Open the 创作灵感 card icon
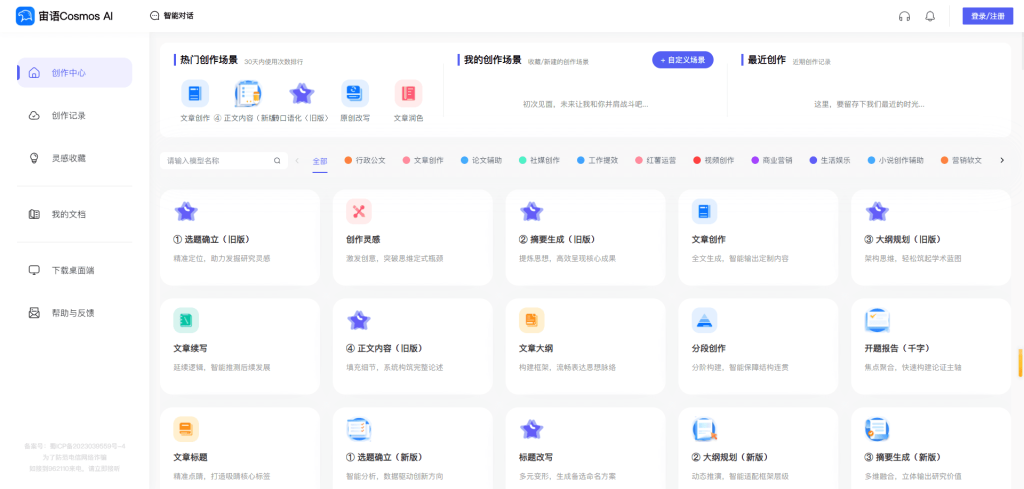This screenshot has height=489, width=1024. click(x=359, y=212)
